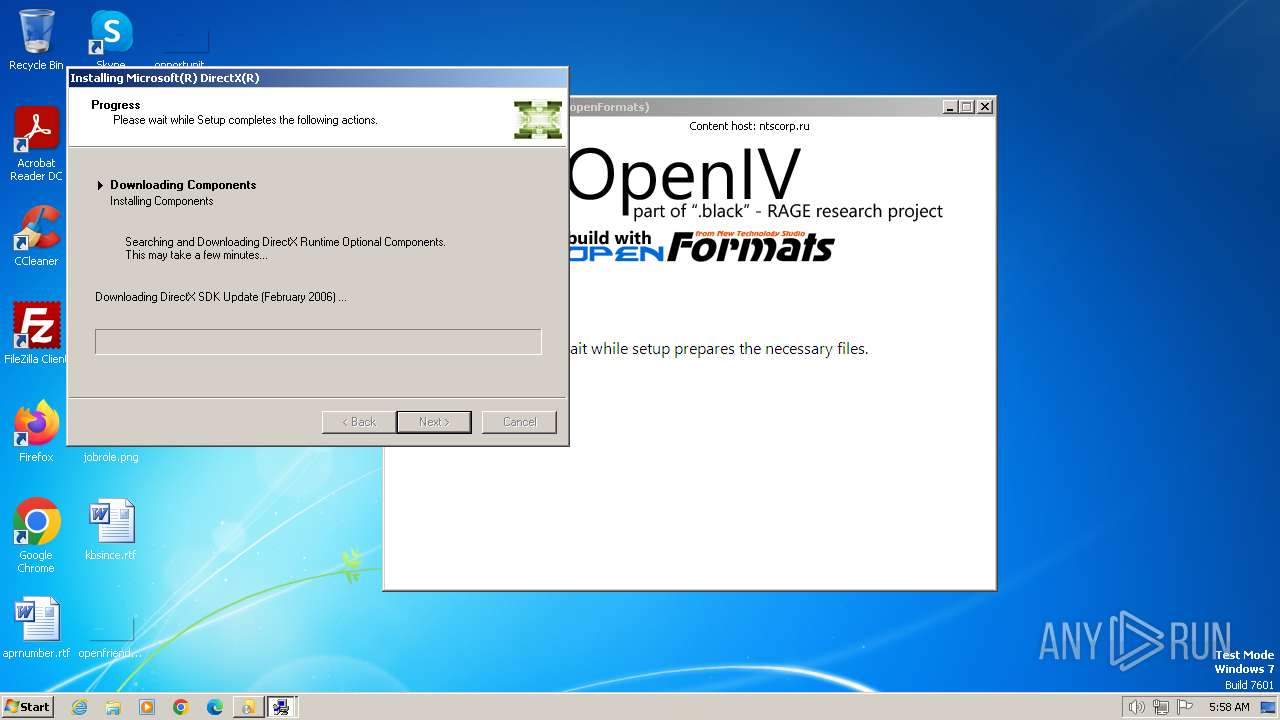Switch to the OpenIV setup taskbar item
Viewport: 1280px width, 720px height.
pyautogui.click(x=248, y=707)
